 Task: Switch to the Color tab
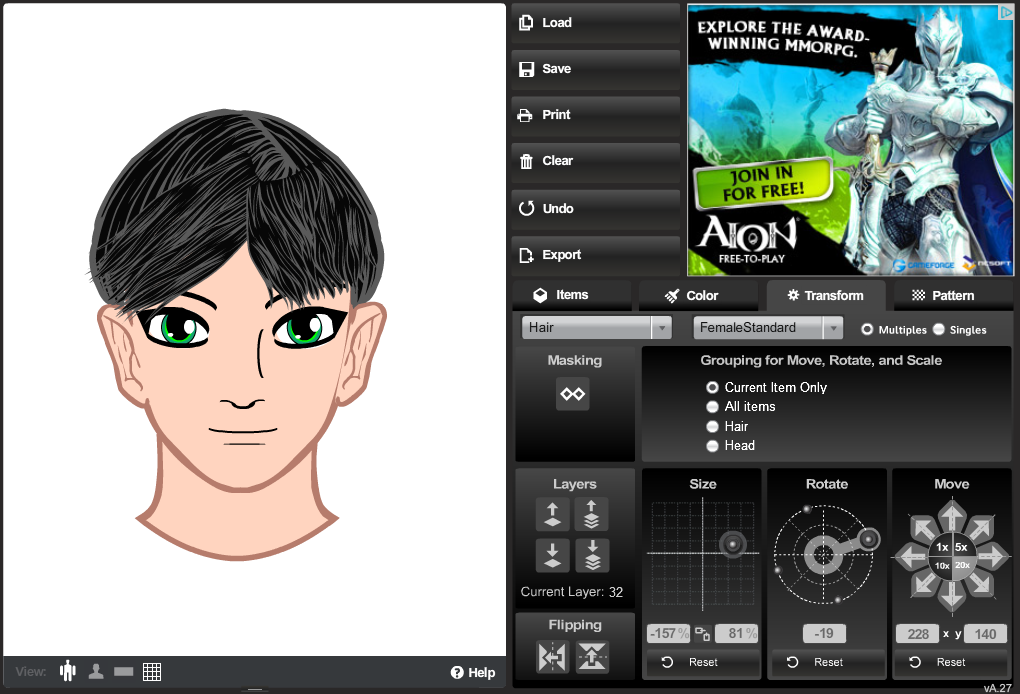tap(691, 295)
